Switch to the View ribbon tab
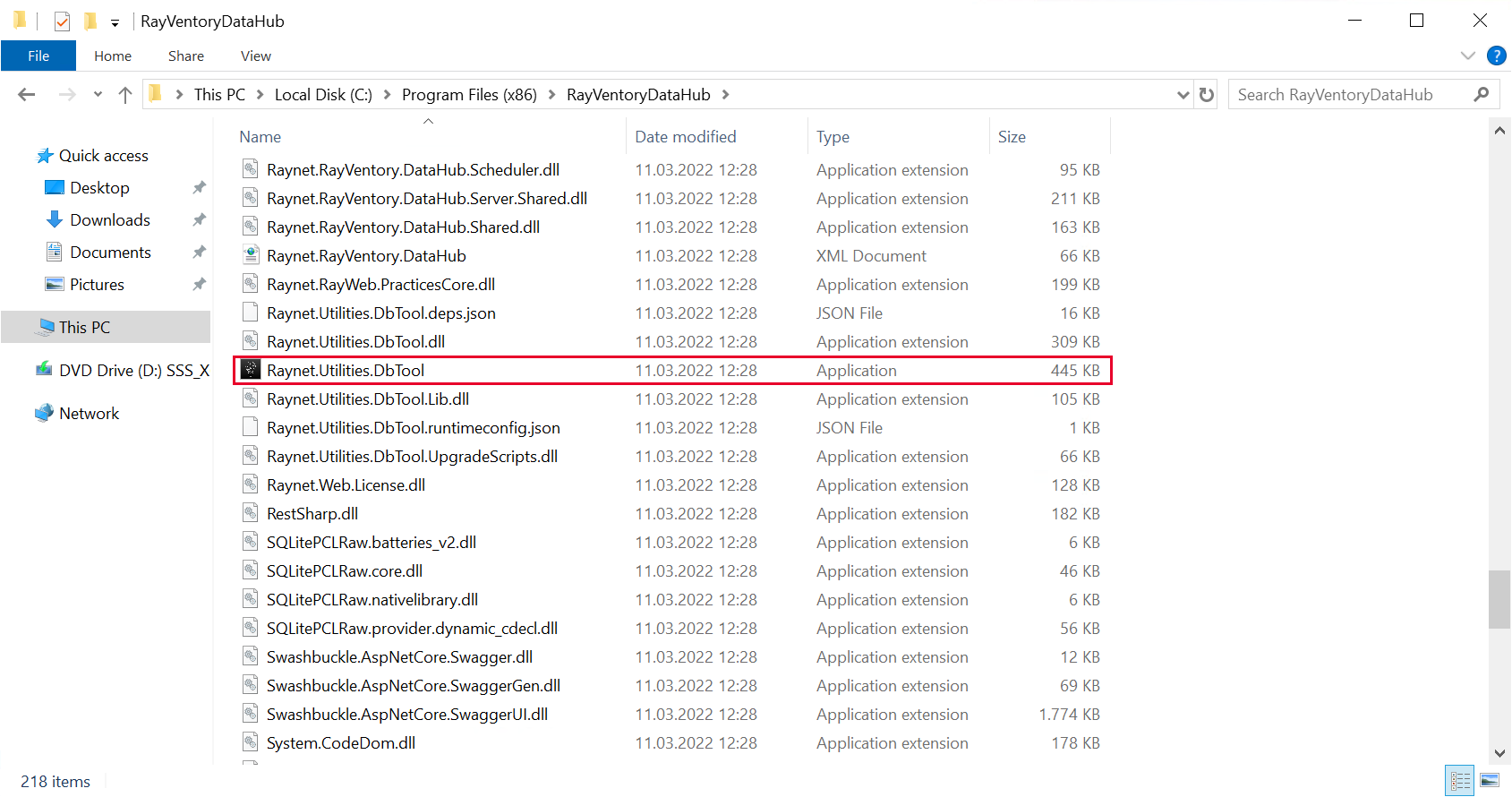This screenshot has width=1512, height=797. pos(255,56)
